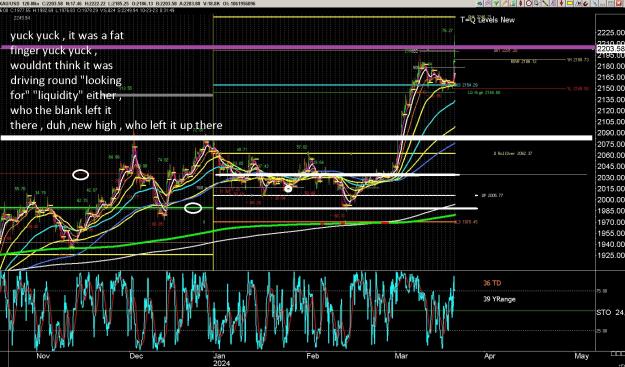Click the green bars toolbar icon
The width and height of the screenshot is (625, 367).
513,3
